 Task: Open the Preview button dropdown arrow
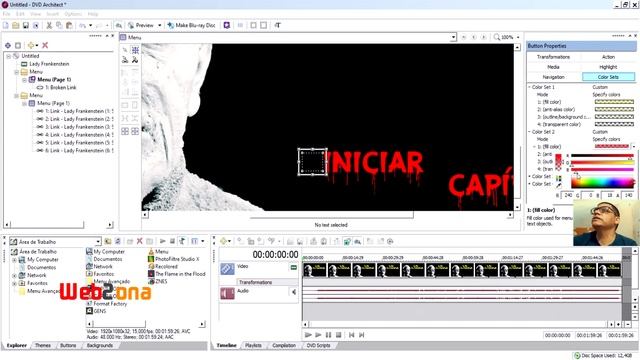pos(160,25)
